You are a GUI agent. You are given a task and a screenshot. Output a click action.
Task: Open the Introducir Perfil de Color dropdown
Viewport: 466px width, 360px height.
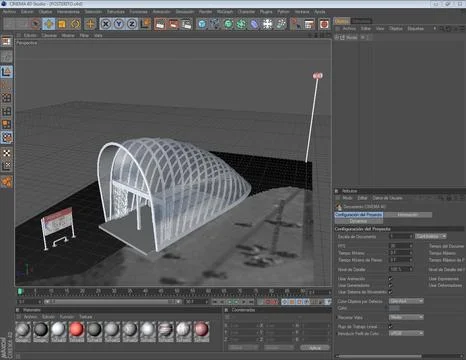point(406,333)
